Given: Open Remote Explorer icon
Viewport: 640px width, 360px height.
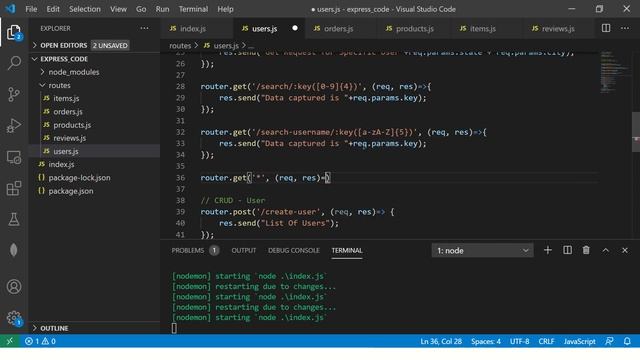Looking at the screenshot, I should click(x=14, y=157).
